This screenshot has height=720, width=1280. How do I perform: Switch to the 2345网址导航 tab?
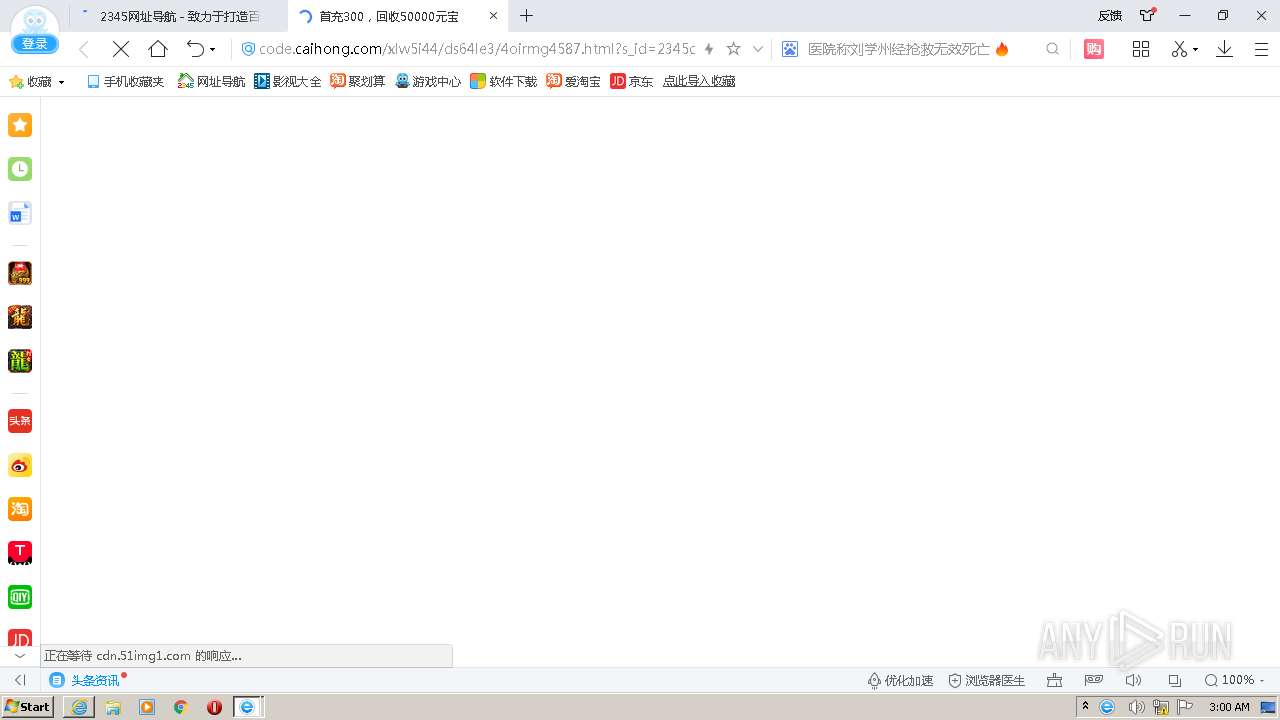tap(179, 16)
